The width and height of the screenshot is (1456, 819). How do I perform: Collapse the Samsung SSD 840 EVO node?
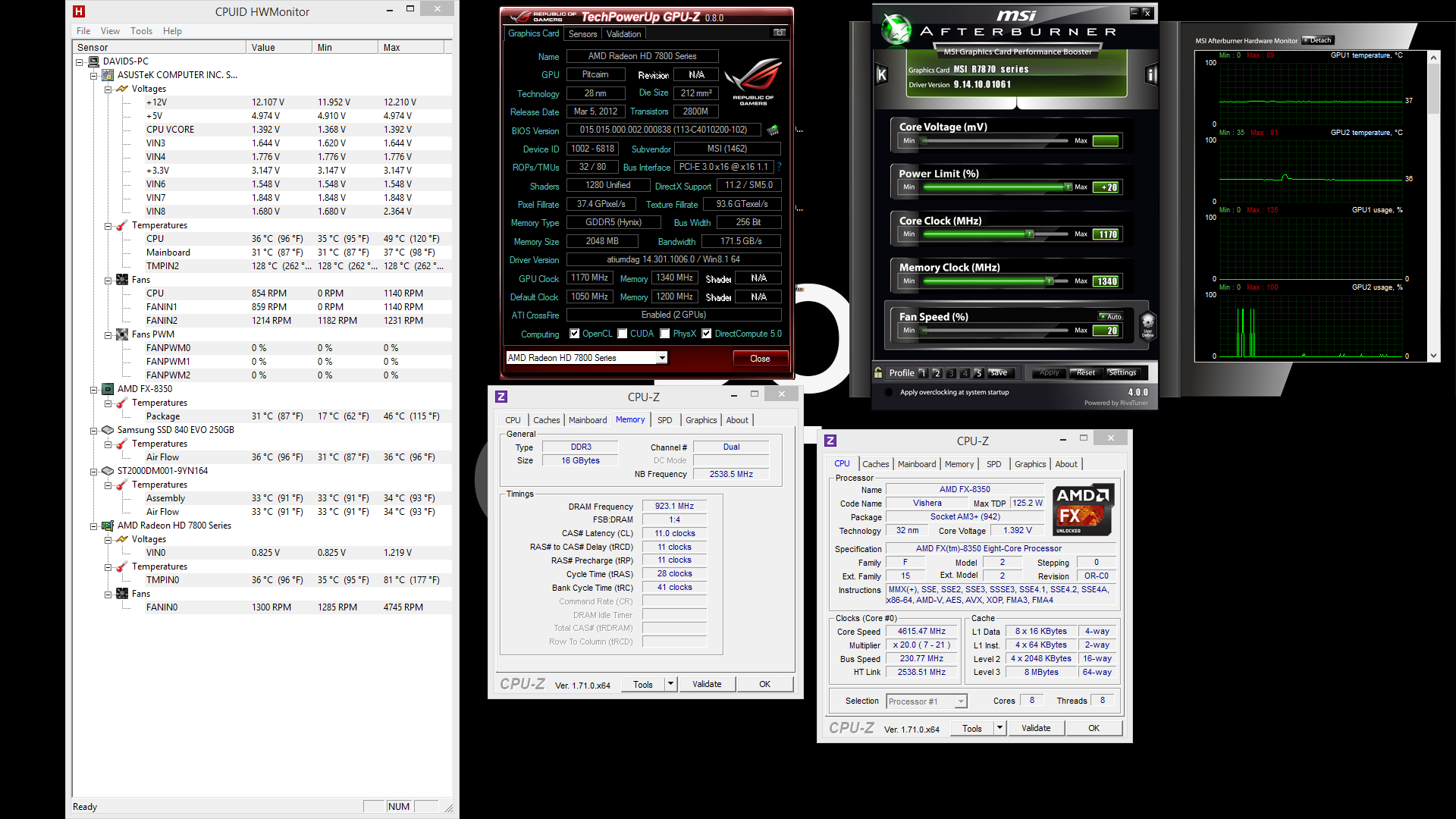pos(93,431)
